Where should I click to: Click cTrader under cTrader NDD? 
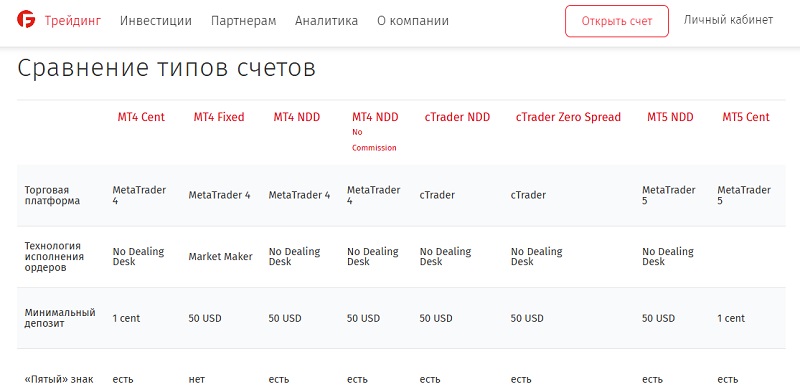tap(437, 195)
